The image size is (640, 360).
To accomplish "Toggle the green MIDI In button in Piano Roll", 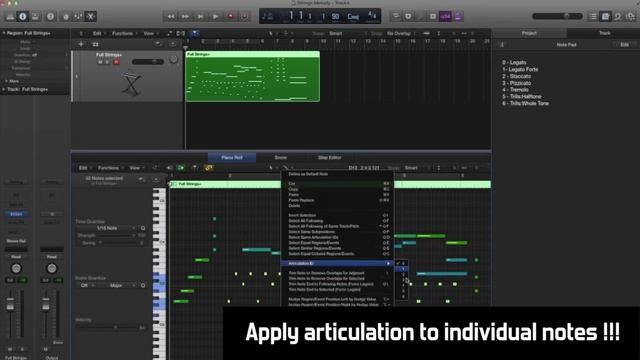I will (180, 168).
